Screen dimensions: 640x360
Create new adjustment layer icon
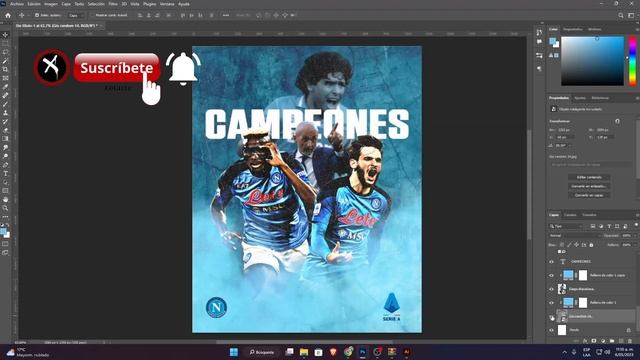coord(603,341)
